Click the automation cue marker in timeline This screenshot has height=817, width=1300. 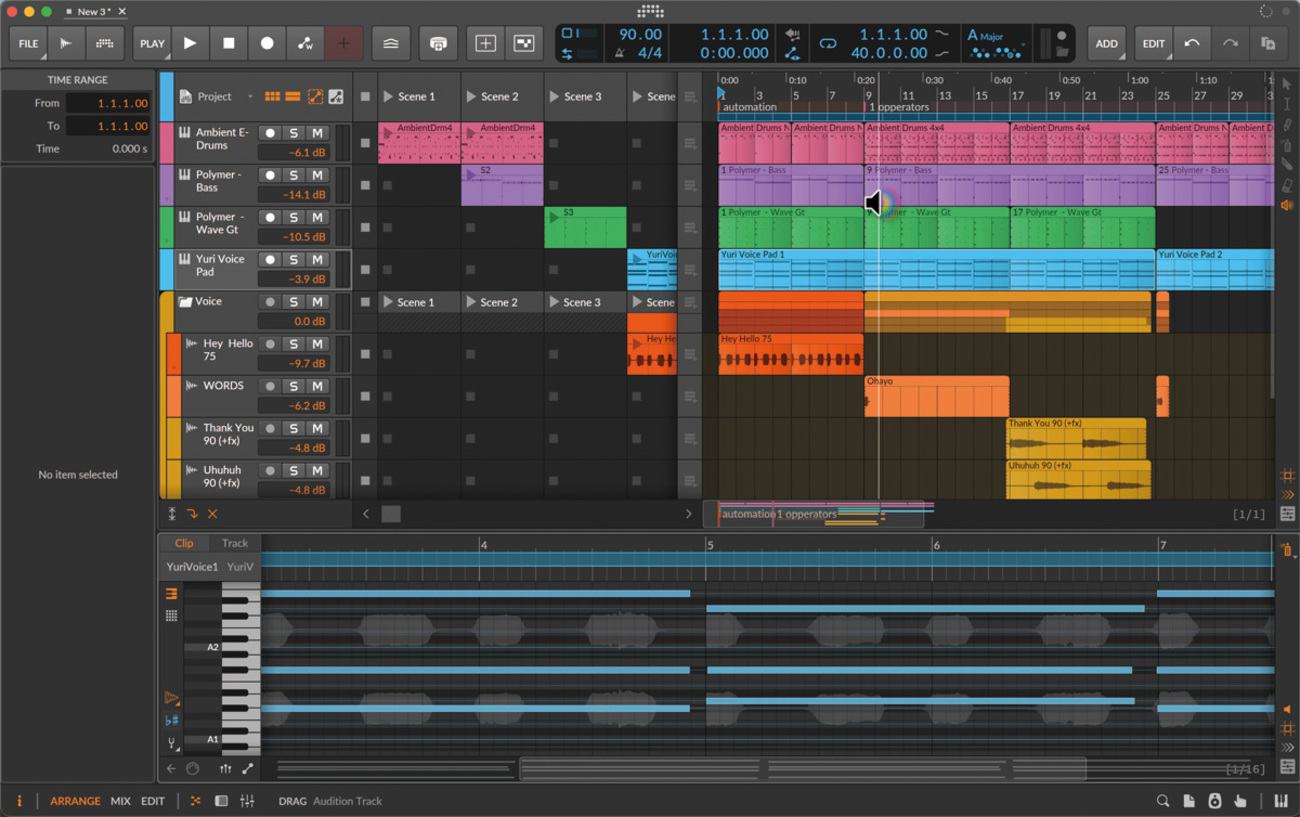coord(748,107)
